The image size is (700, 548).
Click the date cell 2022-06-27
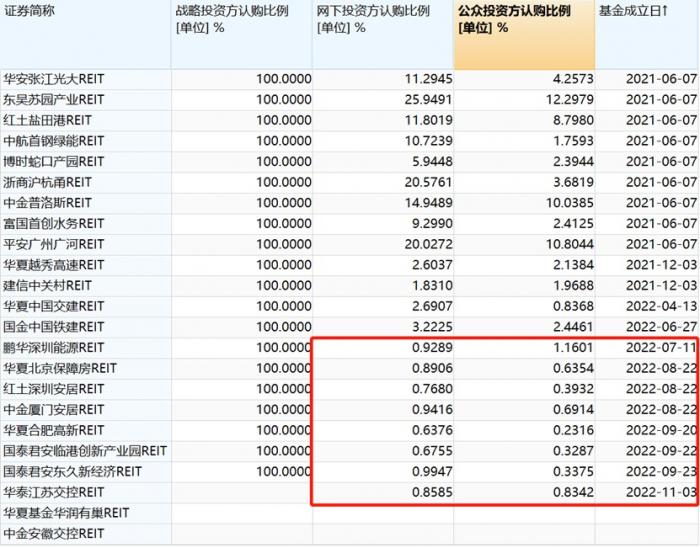(661, 327)
